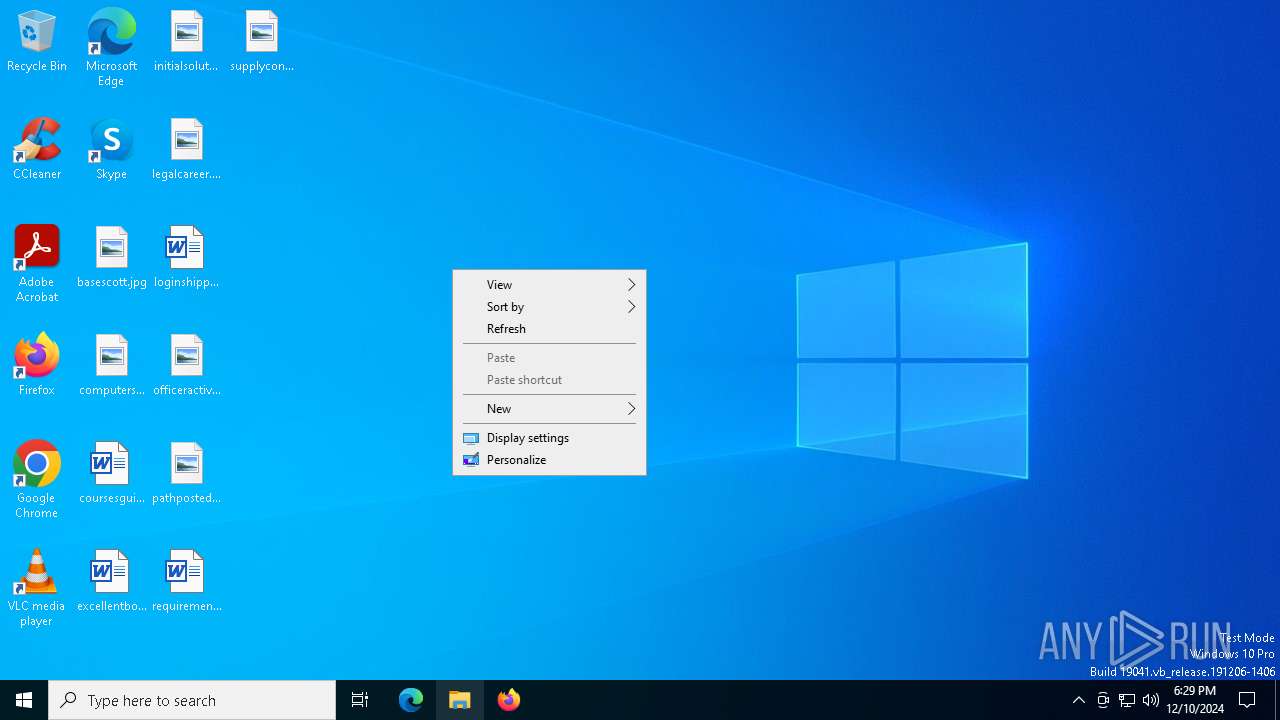Click the greyed-out Paste entry

point(549,358)
